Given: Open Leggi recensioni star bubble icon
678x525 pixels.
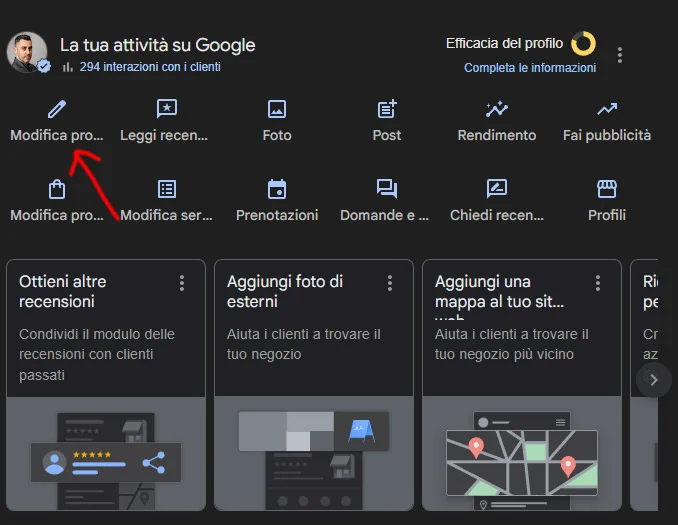Looking at the screenshot, I should [167, 109].
